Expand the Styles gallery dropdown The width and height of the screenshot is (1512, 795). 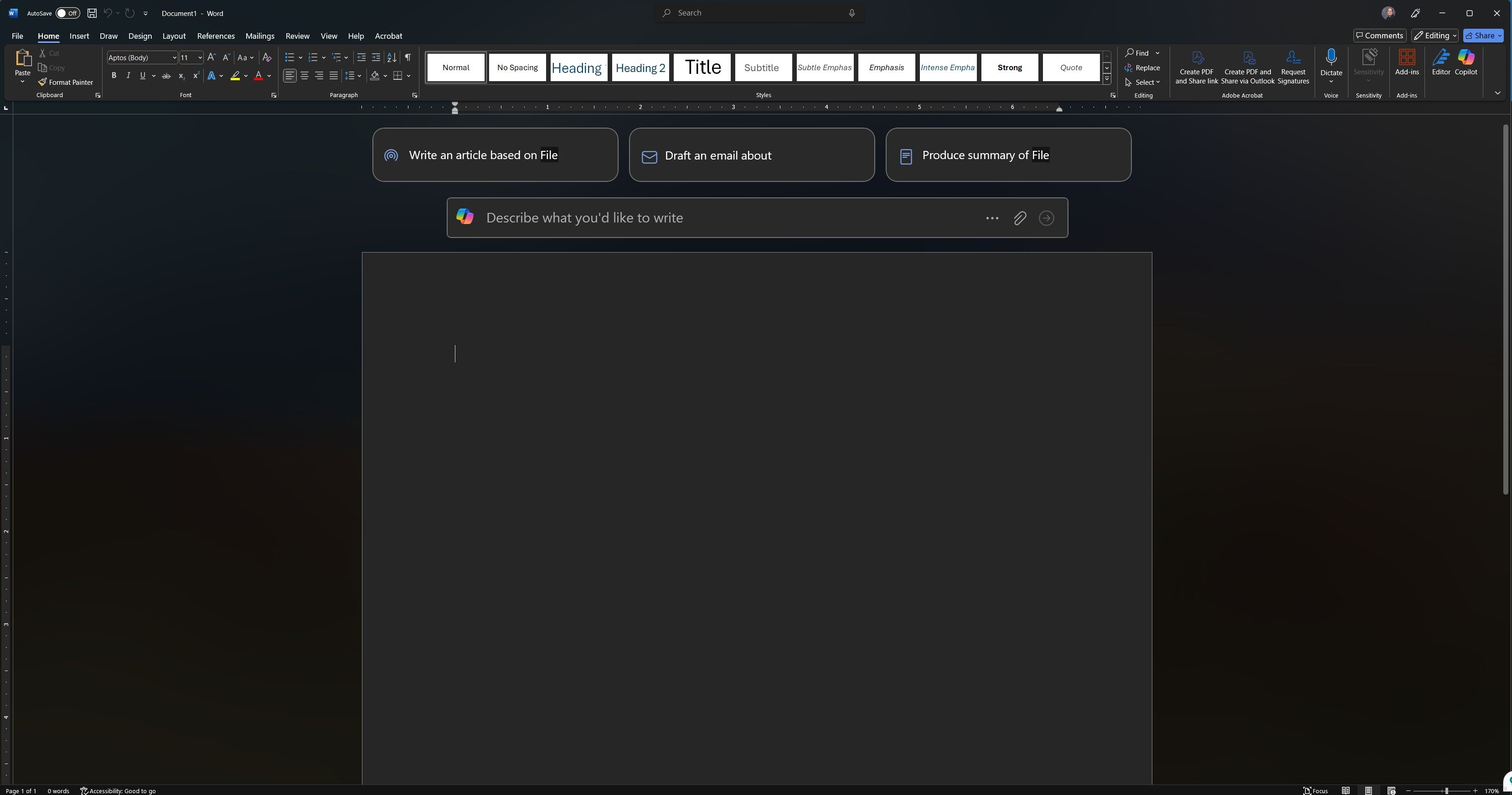1107,80
